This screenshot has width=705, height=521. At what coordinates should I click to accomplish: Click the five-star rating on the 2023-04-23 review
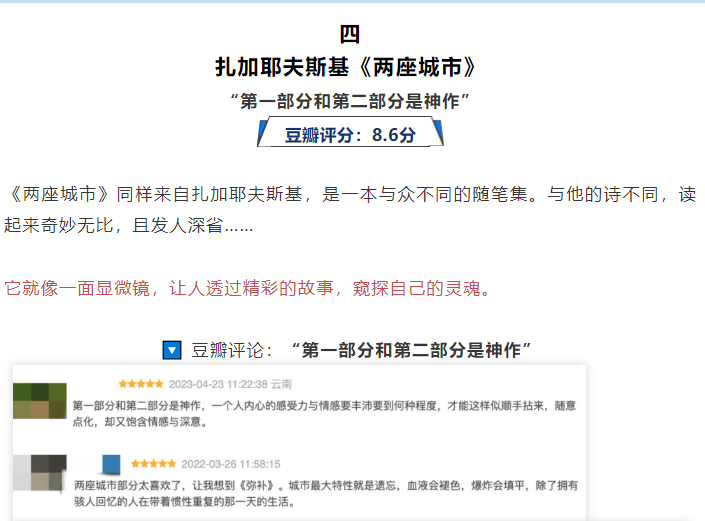pos(141,384)
